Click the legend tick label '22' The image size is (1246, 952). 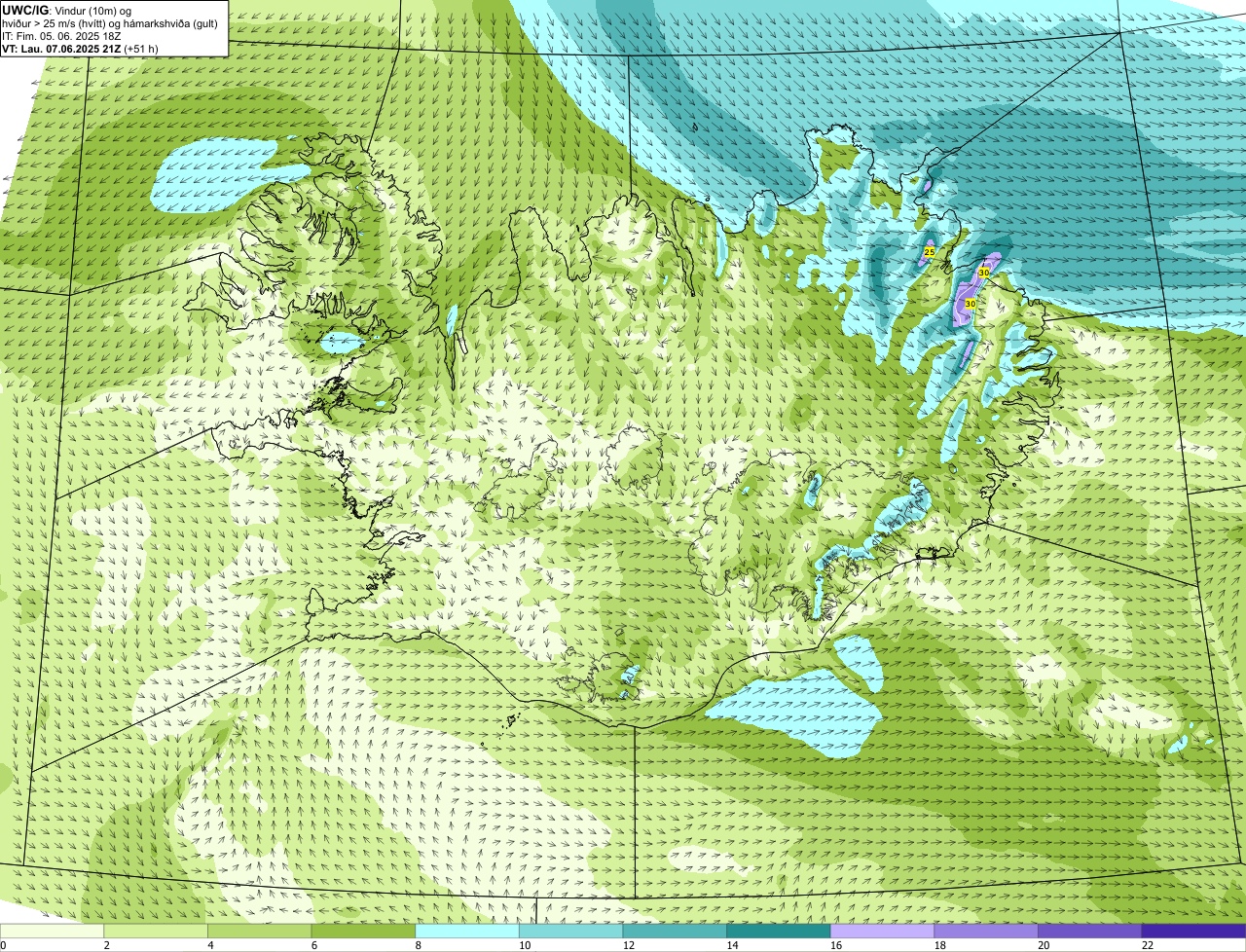point(1147,945)
